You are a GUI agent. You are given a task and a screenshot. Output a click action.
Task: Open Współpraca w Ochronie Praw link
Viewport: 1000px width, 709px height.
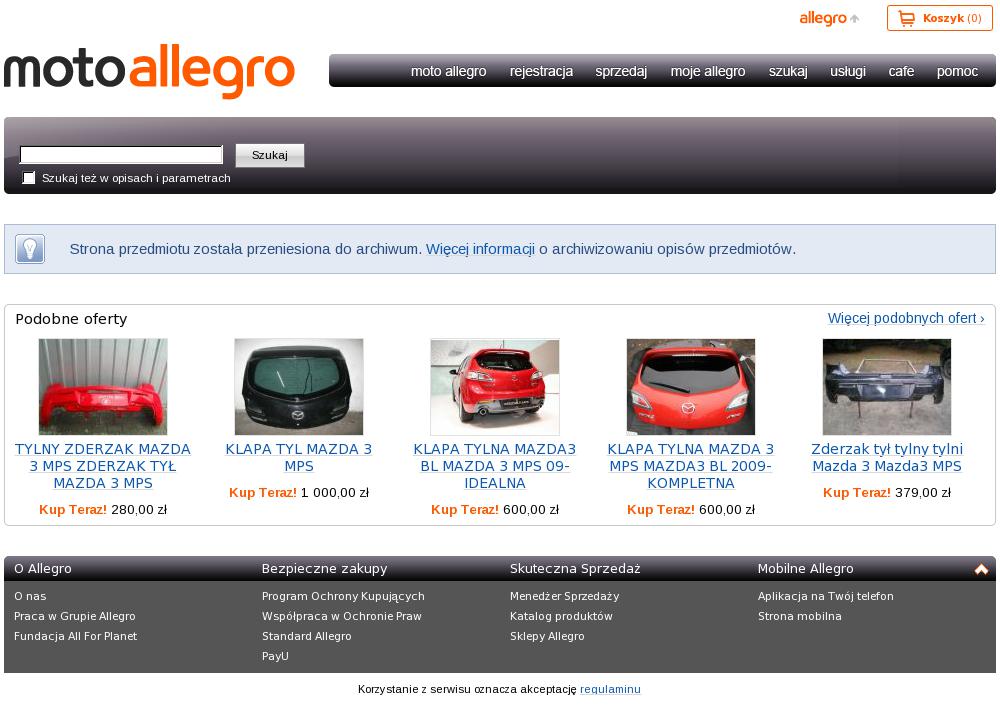point(342,616)
